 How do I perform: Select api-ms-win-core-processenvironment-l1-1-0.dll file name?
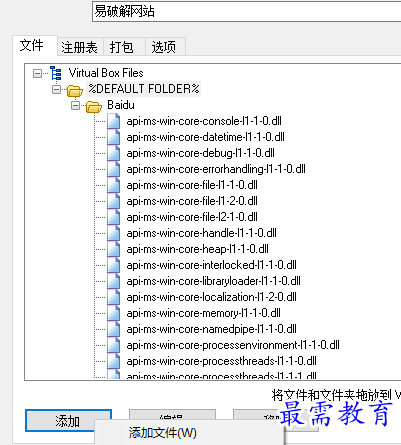pyautogui.click(x=233, y=345)
